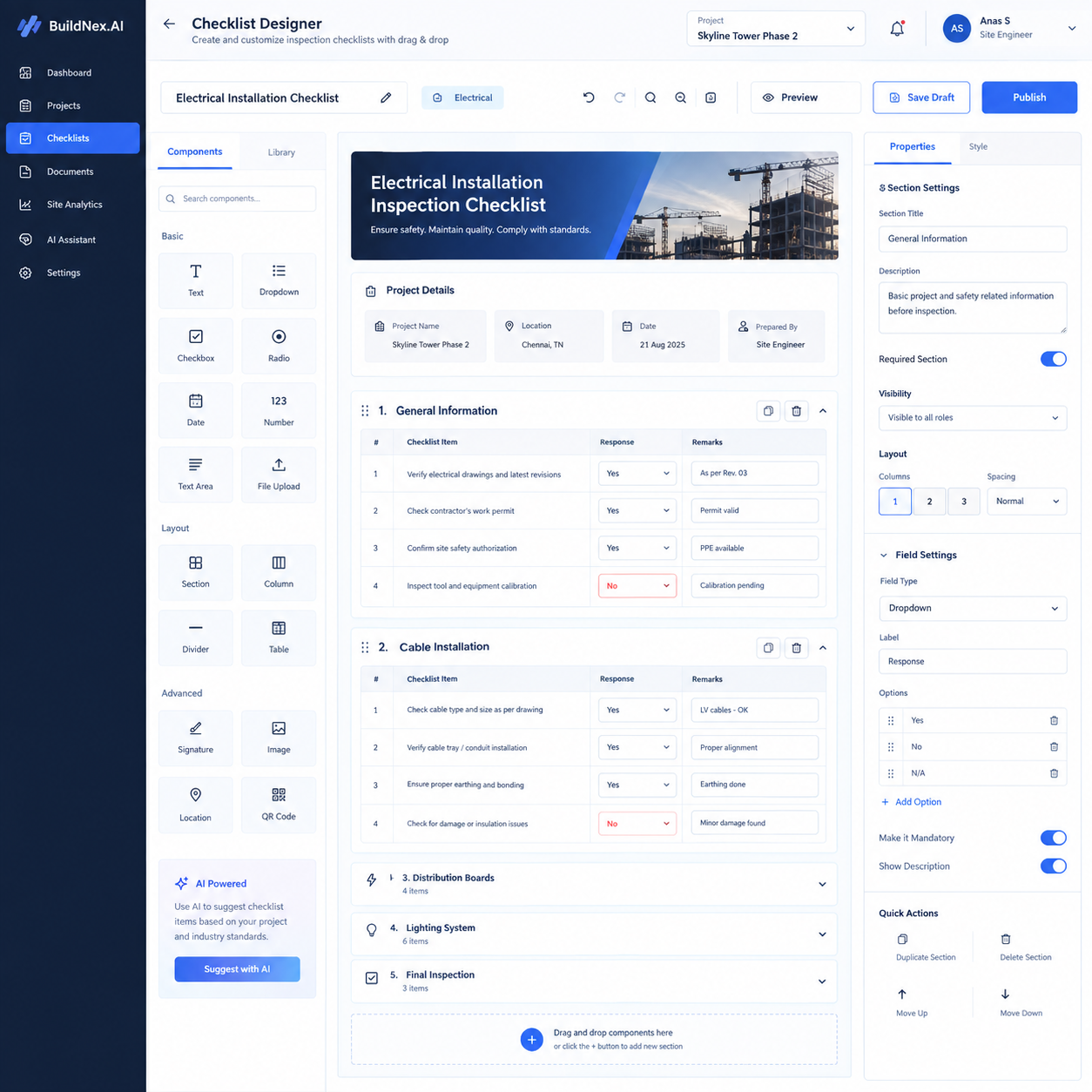
Task: Switch to the Library tab
Action: (x=281, y=152)
